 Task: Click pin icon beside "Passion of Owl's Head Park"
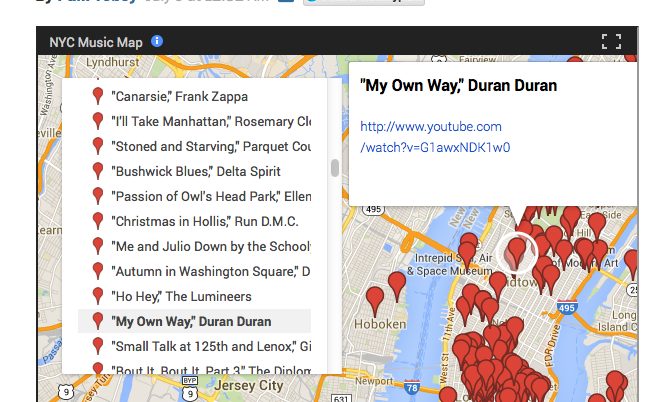coord(98,196)
